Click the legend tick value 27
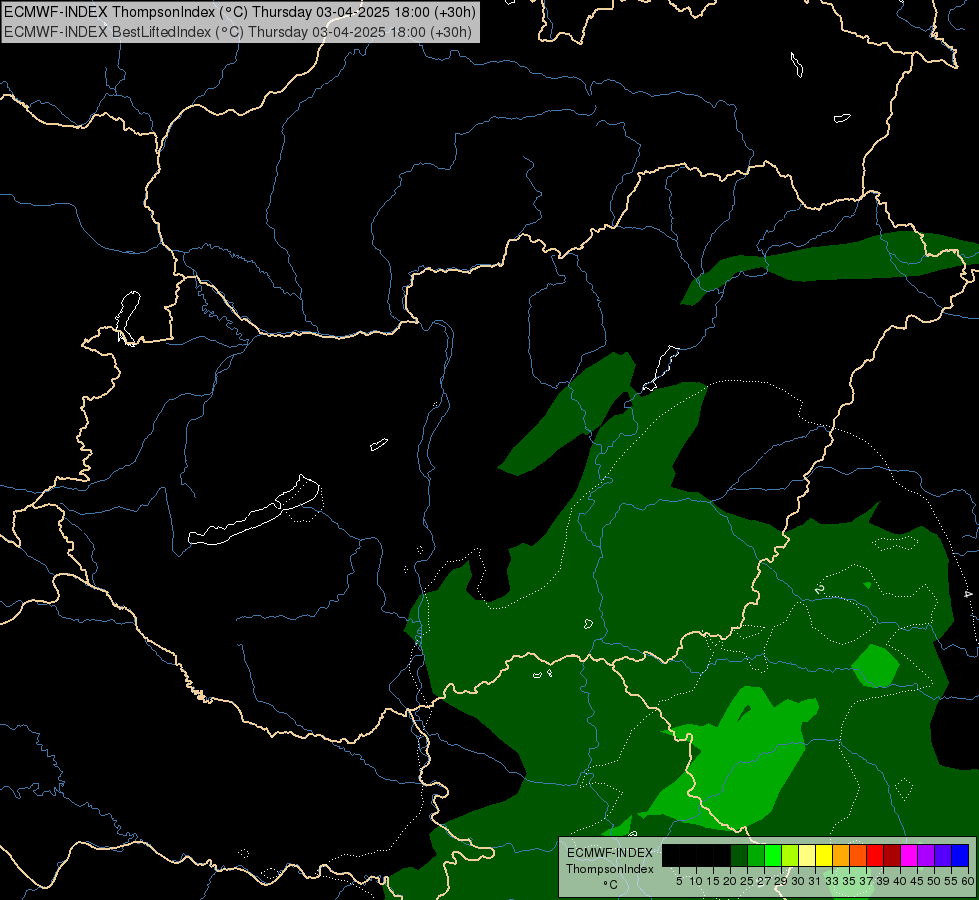This screenshot has height=900, width=979. pyautogui.click(x=764, y=881)
